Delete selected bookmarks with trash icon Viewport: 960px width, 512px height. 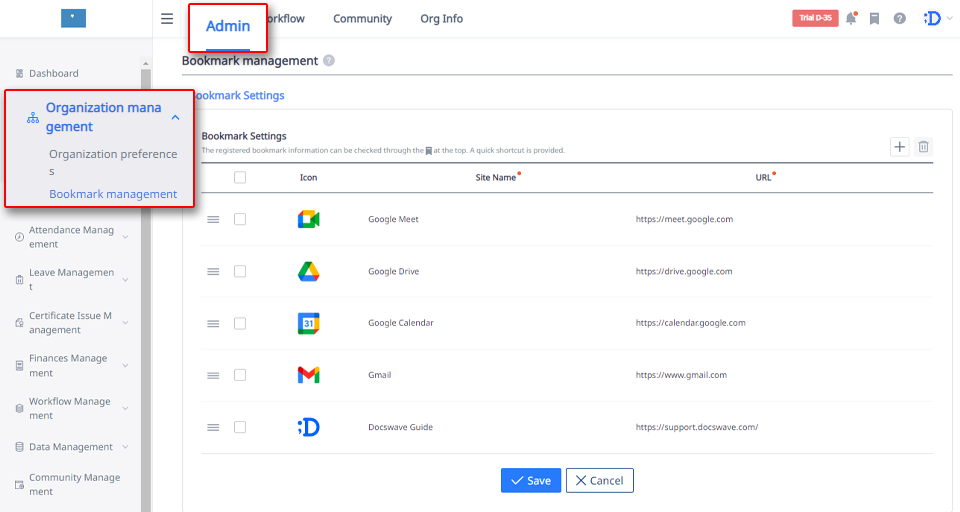[x=923, y=146]
